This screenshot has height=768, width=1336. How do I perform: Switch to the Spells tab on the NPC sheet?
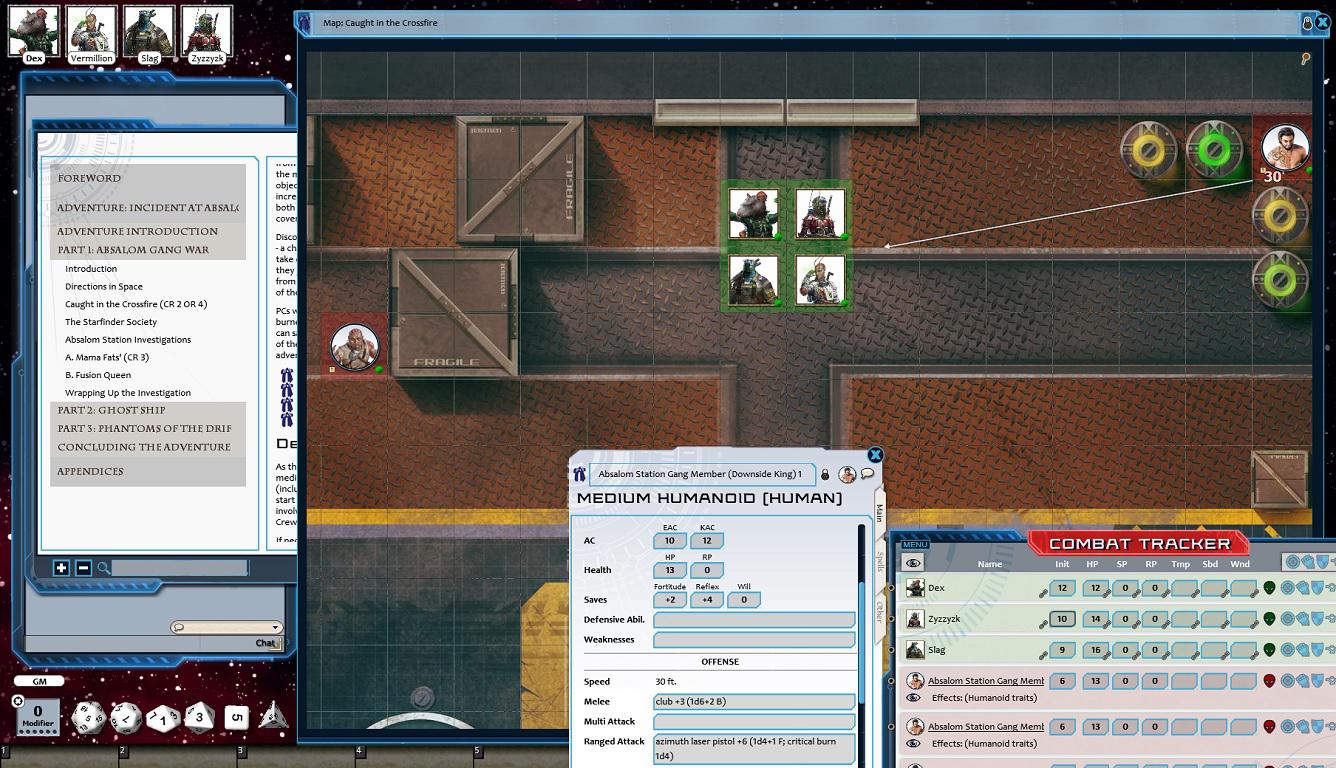(878, 563)
